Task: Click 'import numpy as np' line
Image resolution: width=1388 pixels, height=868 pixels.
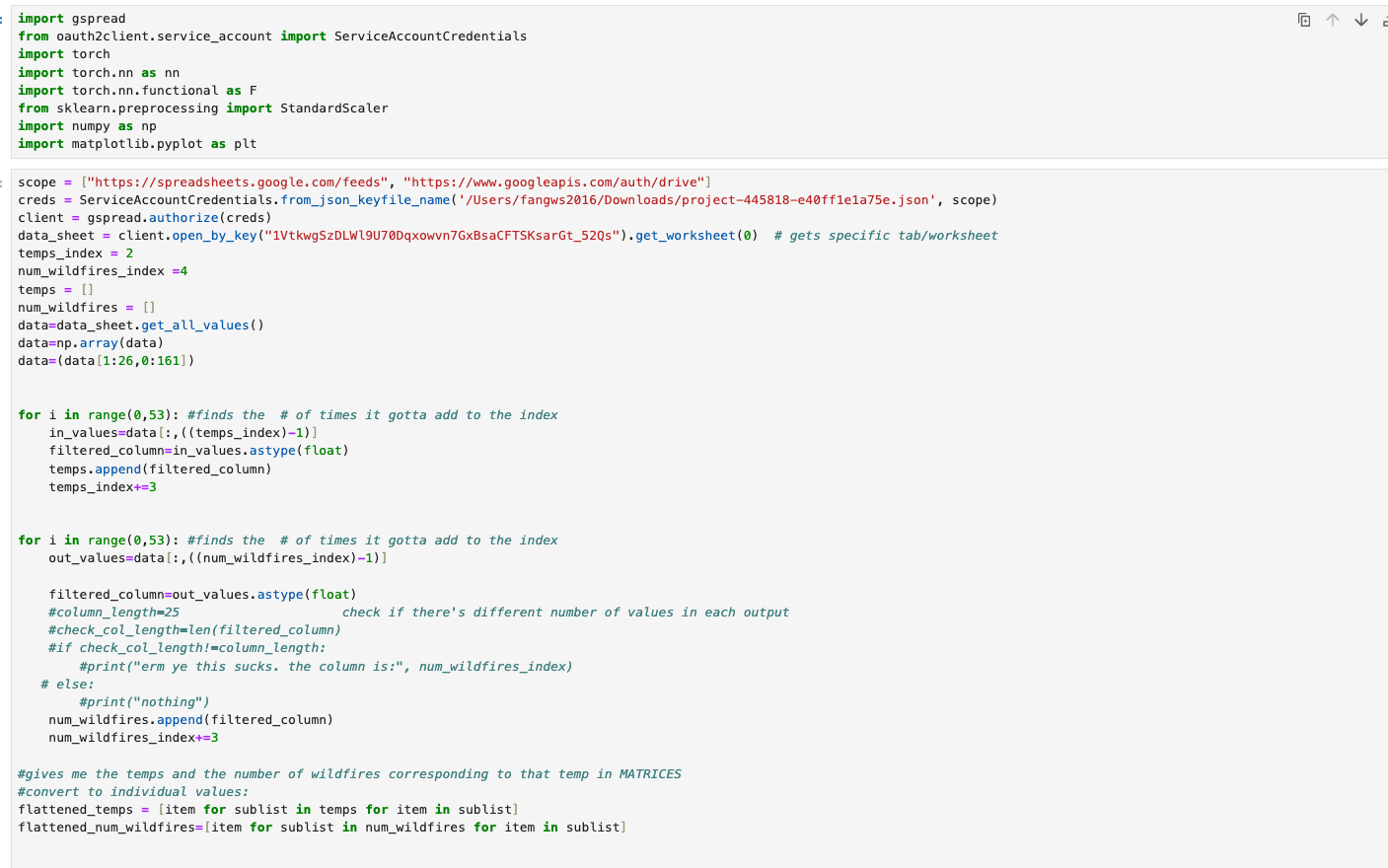Action: coord(87,126)
